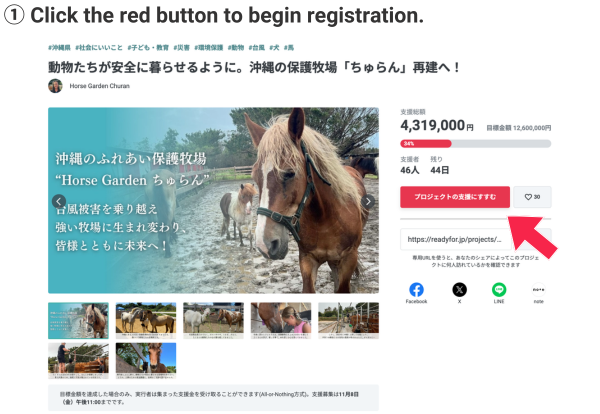The width and height of the screenshot is (600, 414).
Task: Select thumbnail of woman with horse
Action: 281,321
